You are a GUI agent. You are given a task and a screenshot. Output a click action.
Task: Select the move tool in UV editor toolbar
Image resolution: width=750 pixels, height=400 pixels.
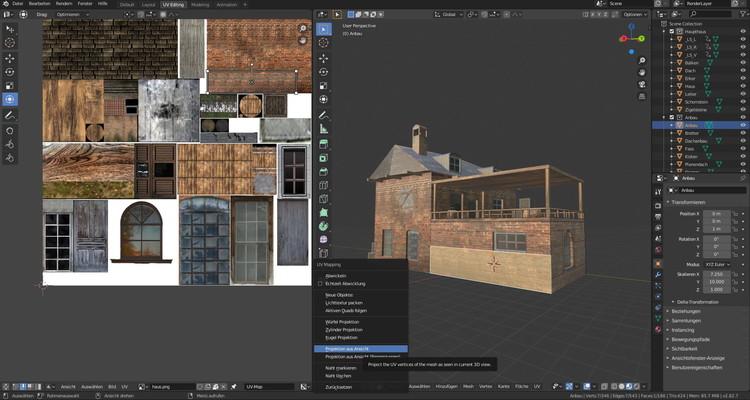coord(10,58)
